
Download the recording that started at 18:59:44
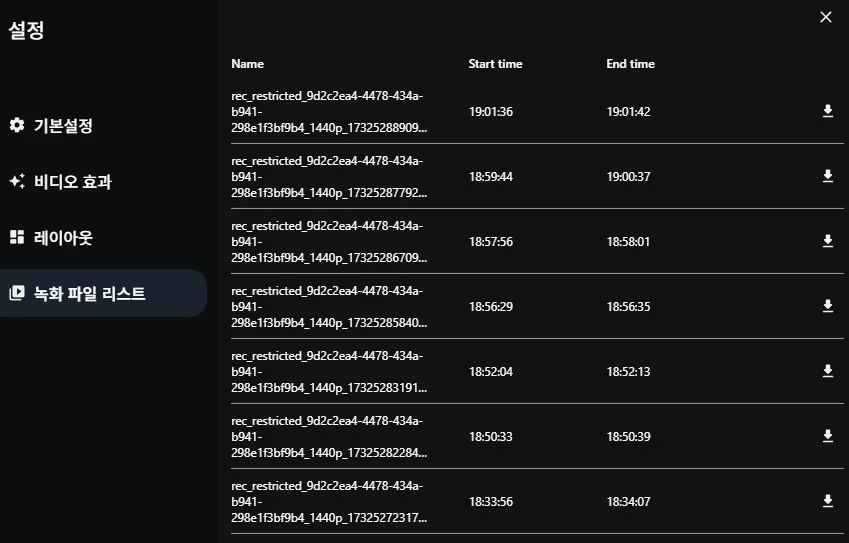(x=827, y=176)
